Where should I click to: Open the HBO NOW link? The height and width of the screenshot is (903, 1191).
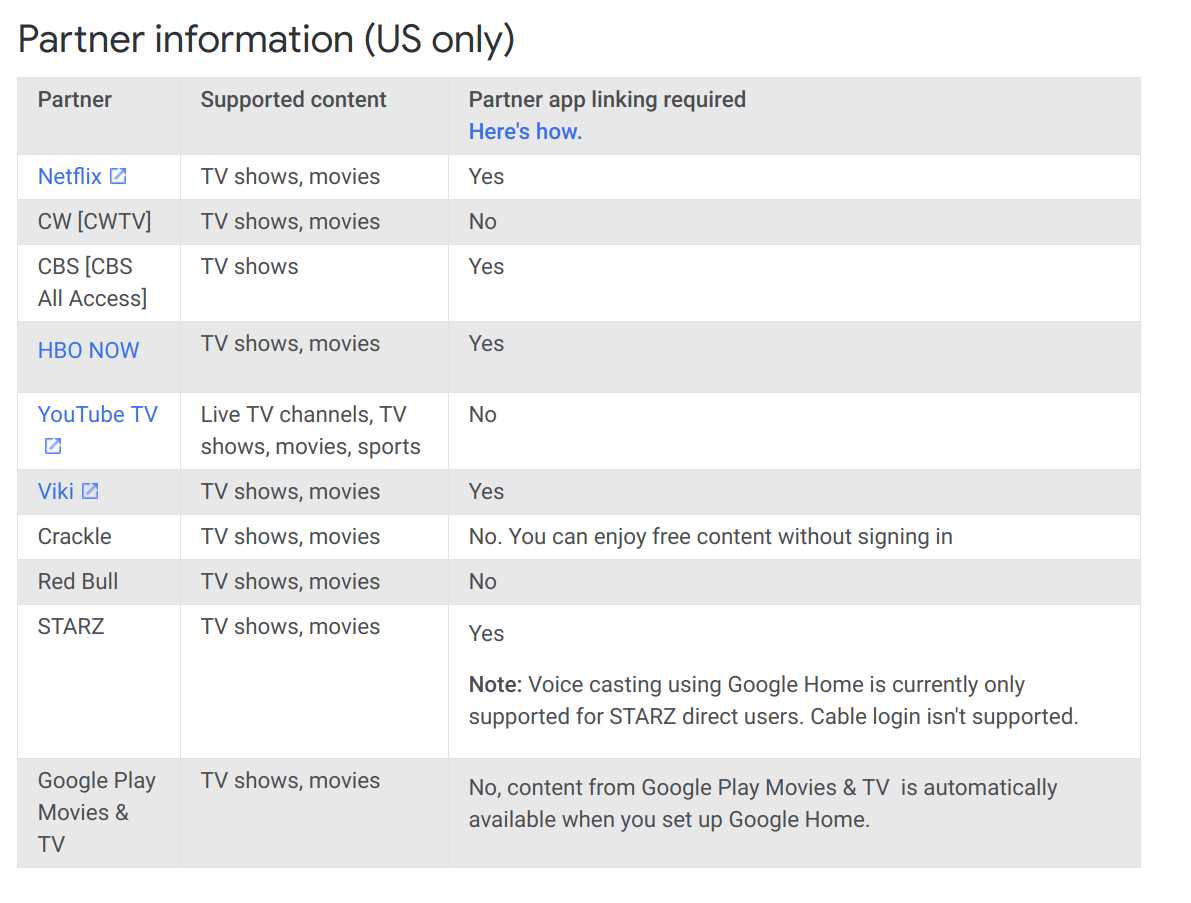(x=88, y=350)
